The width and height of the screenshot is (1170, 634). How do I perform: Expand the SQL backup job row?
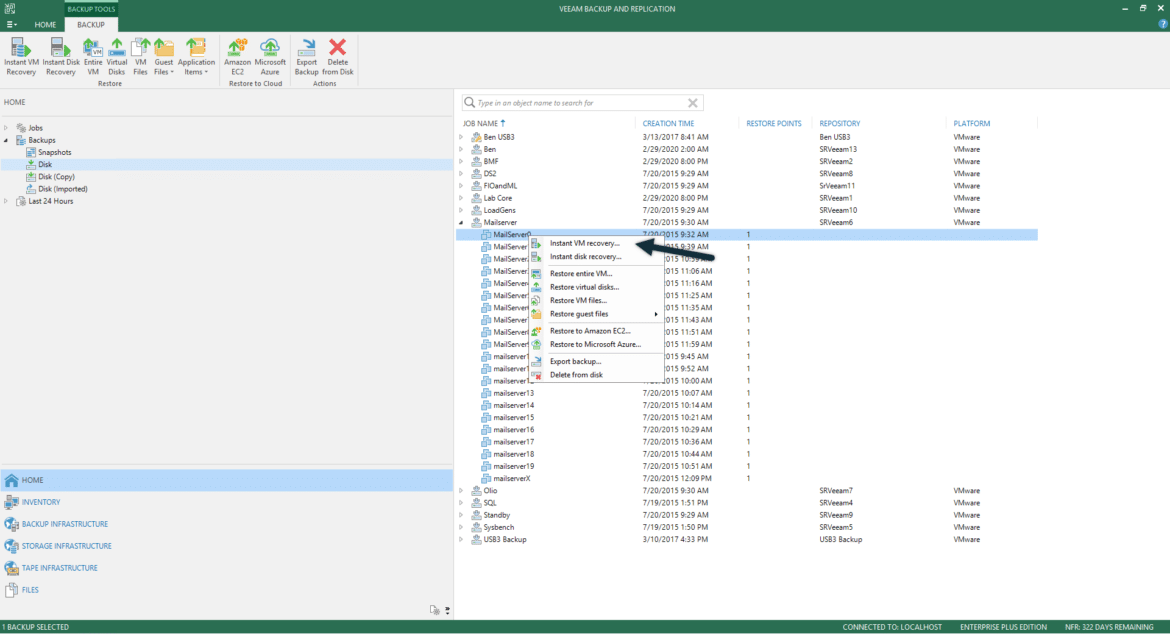pyautogui.click(x=461, y=503)
